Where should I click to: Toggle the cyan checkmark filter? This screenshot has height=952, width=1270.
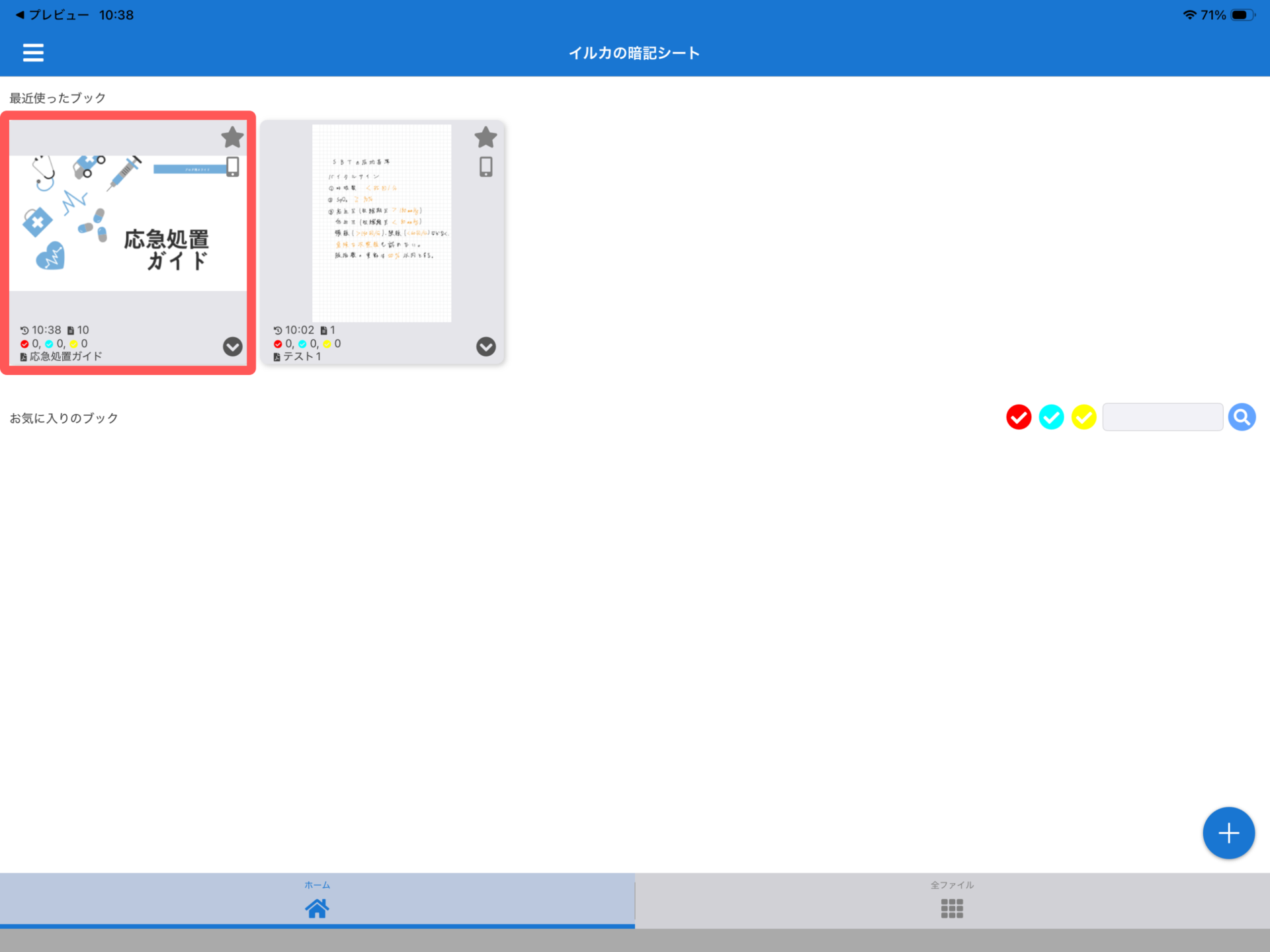[x=1051, y=417]
